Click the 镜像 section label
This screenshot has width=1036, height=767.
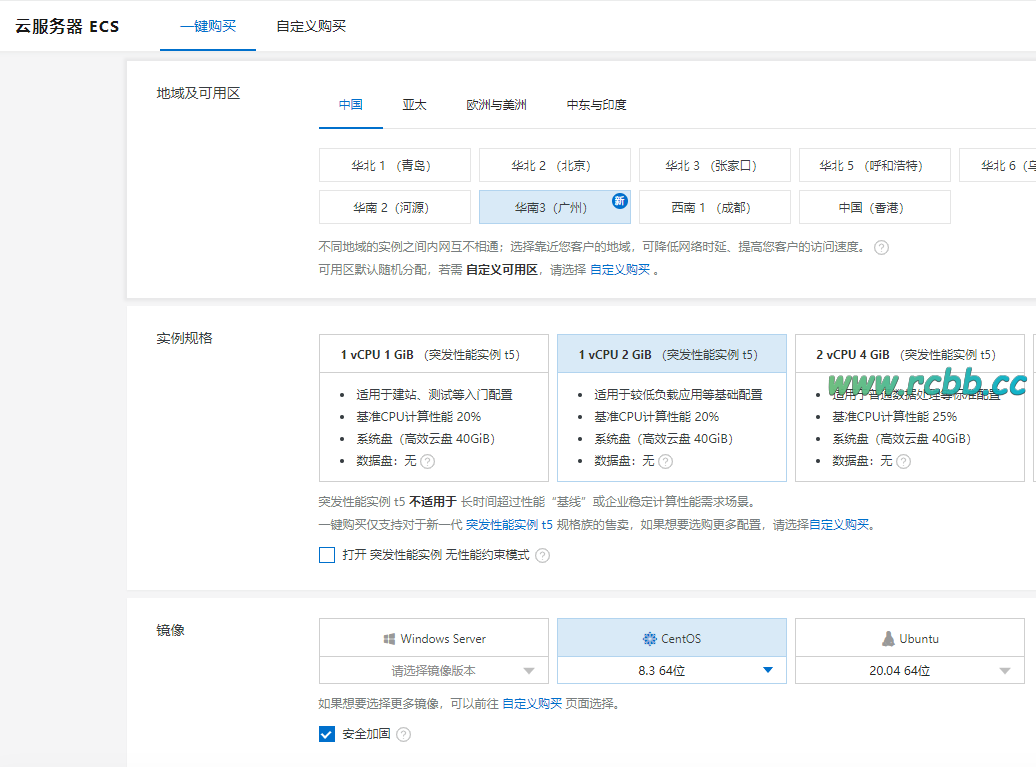(170, 630)
